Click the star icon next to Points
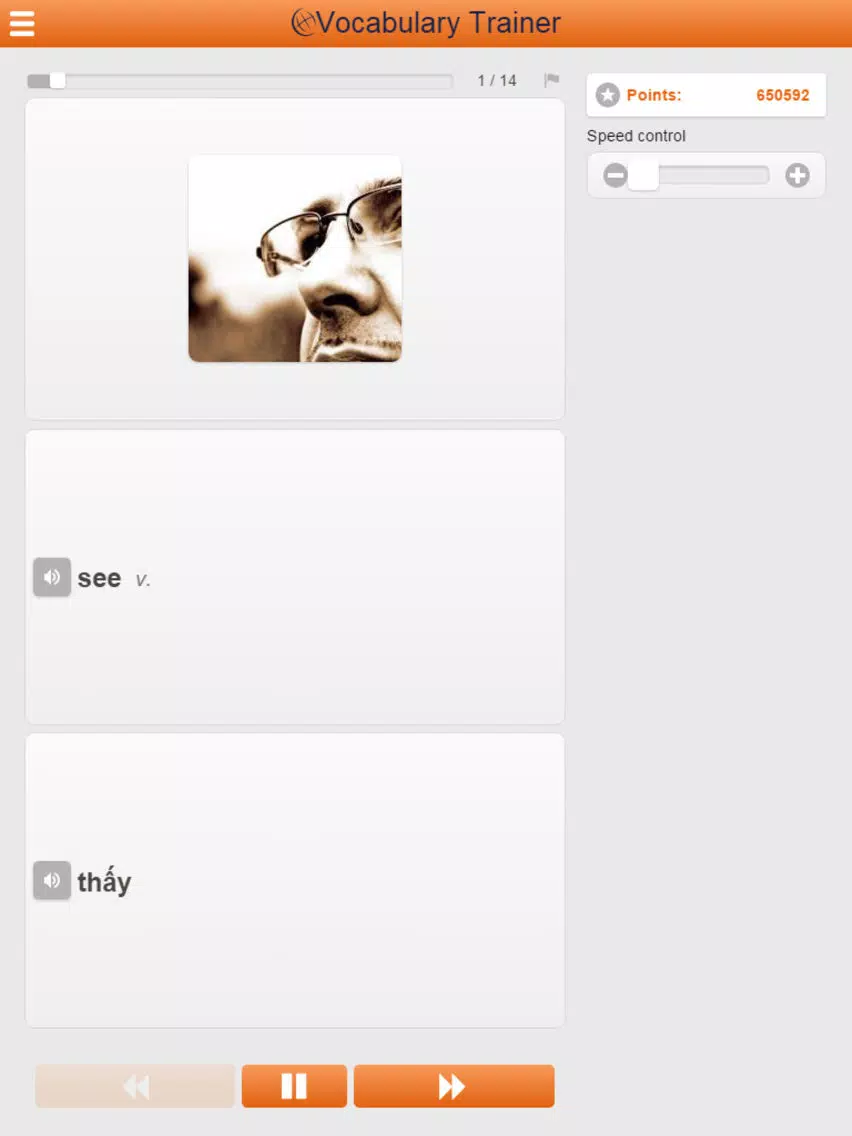The height and width of the screenshot is (1136, 852). point(608,95)
